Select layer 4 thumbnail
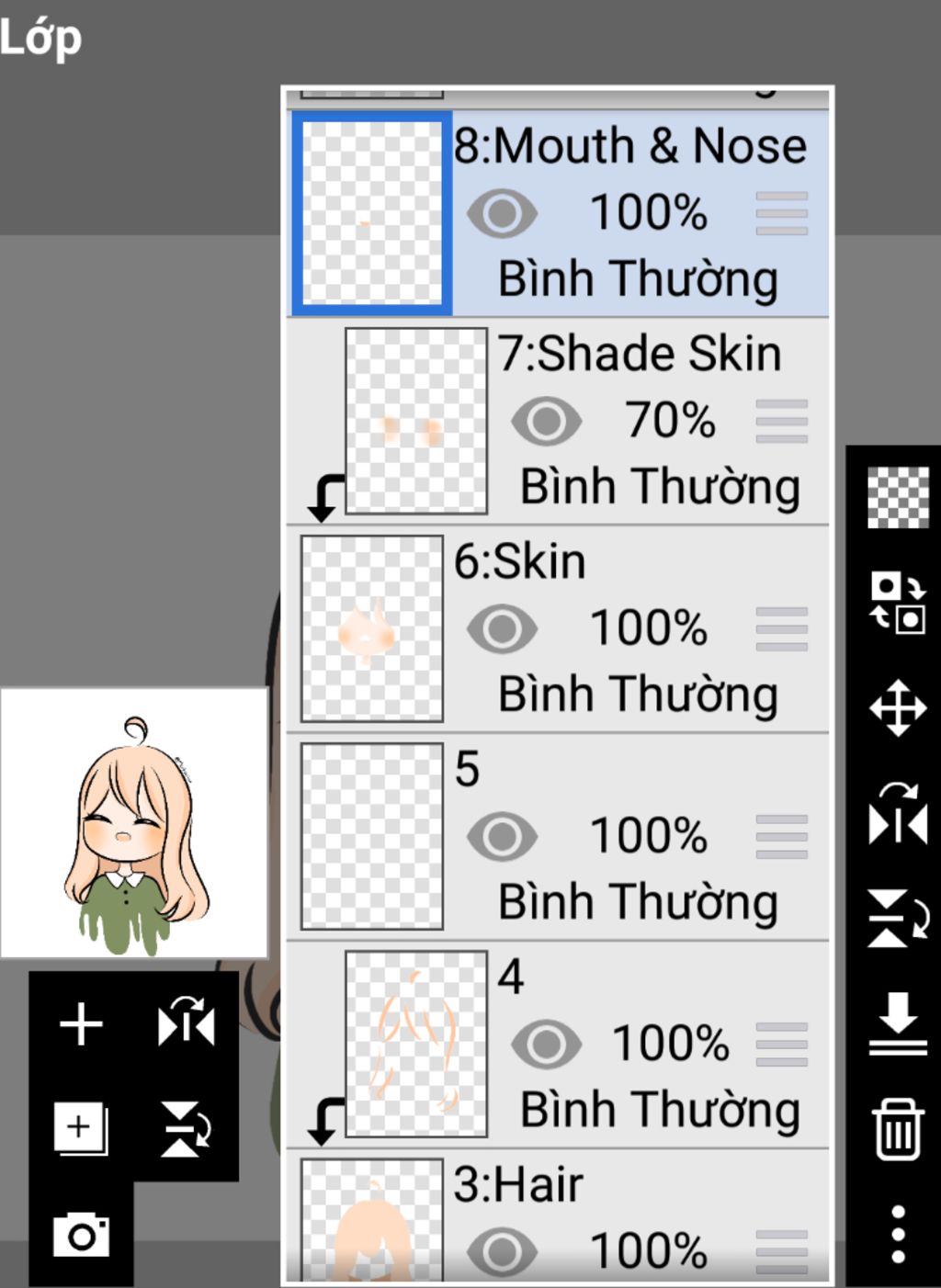Image resolution: width=941 pixels, height=1288 pixels. pos(416,1044)
